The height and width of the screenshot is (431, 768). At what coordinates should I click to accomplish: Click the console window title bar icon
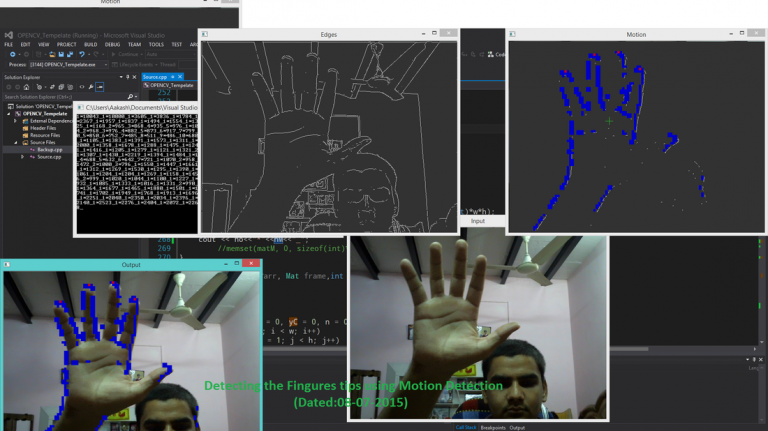[80, 107]
